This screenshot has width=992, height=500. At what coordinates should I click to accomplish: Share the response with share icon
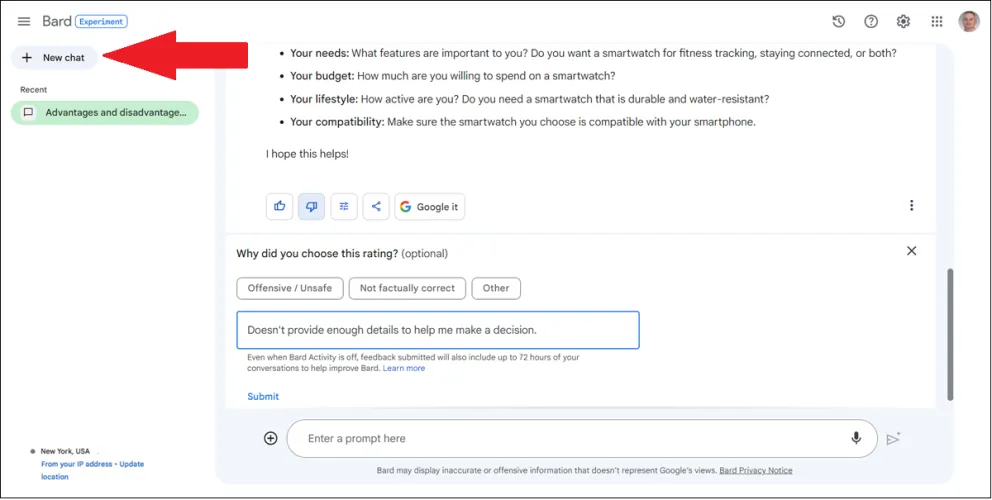click(376, 206)
